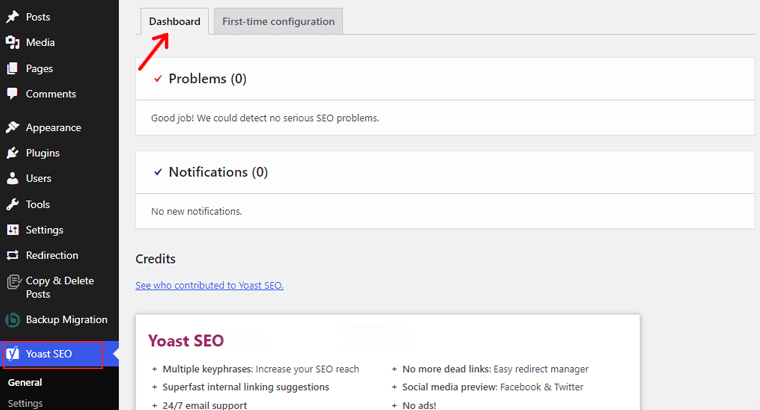Click 'Social media preview' feature line
Image resolution: width=760 pixels, height=410 pixels.
(493, 387)
